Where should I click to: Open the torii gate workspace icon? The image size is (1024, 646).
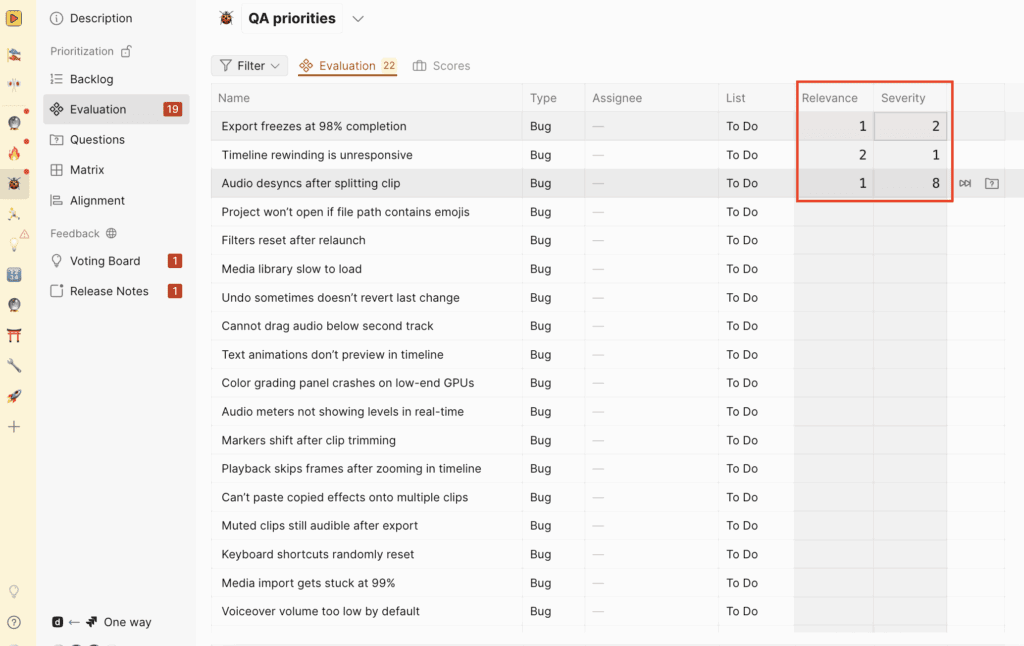pyautogui.click(x=15, y=335)
